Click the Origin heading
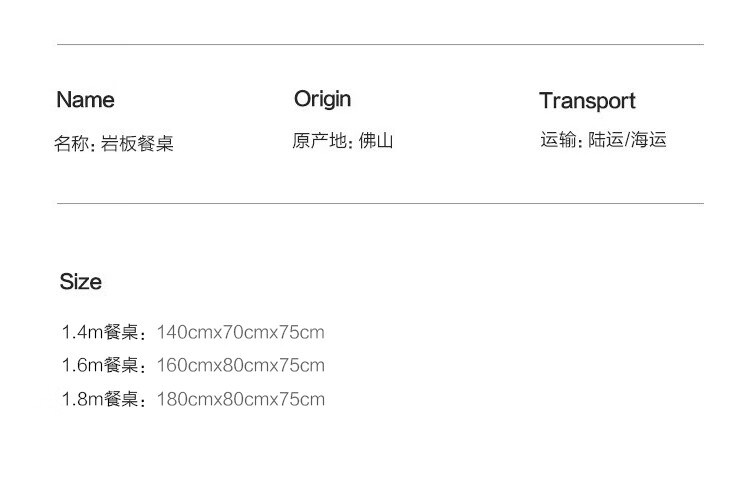750x496 pixels. click(322, 99)
